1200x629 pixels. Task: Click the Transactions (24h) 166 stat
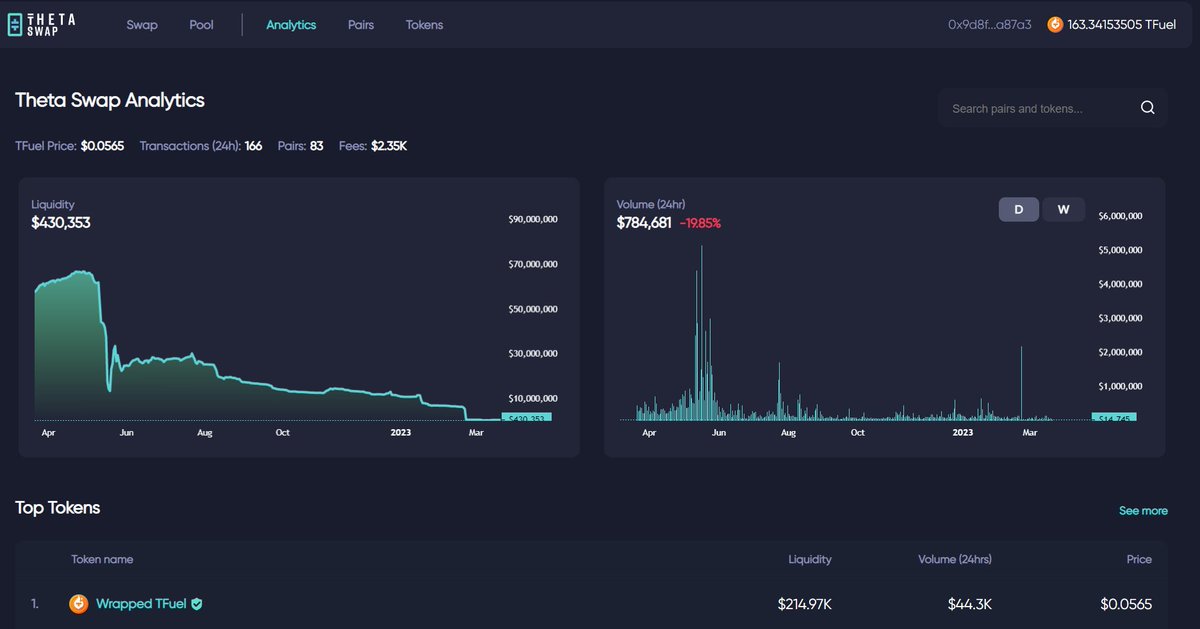201,146
